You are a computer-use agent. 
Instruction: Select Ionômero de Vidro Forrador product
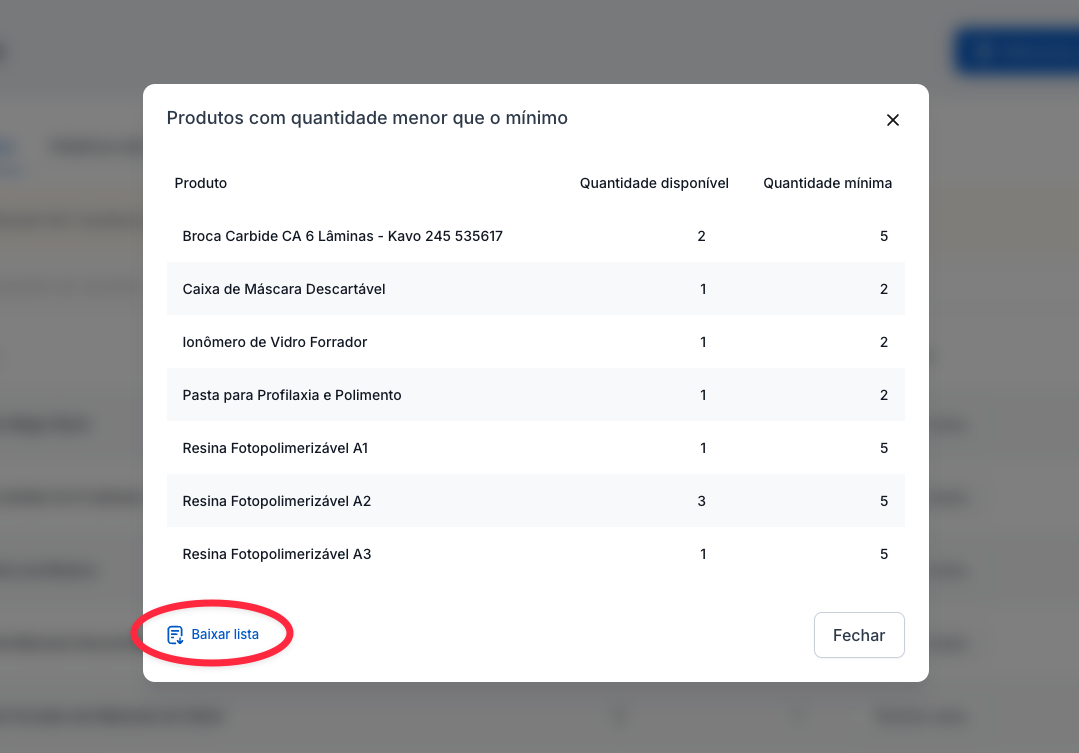point(275,342)
